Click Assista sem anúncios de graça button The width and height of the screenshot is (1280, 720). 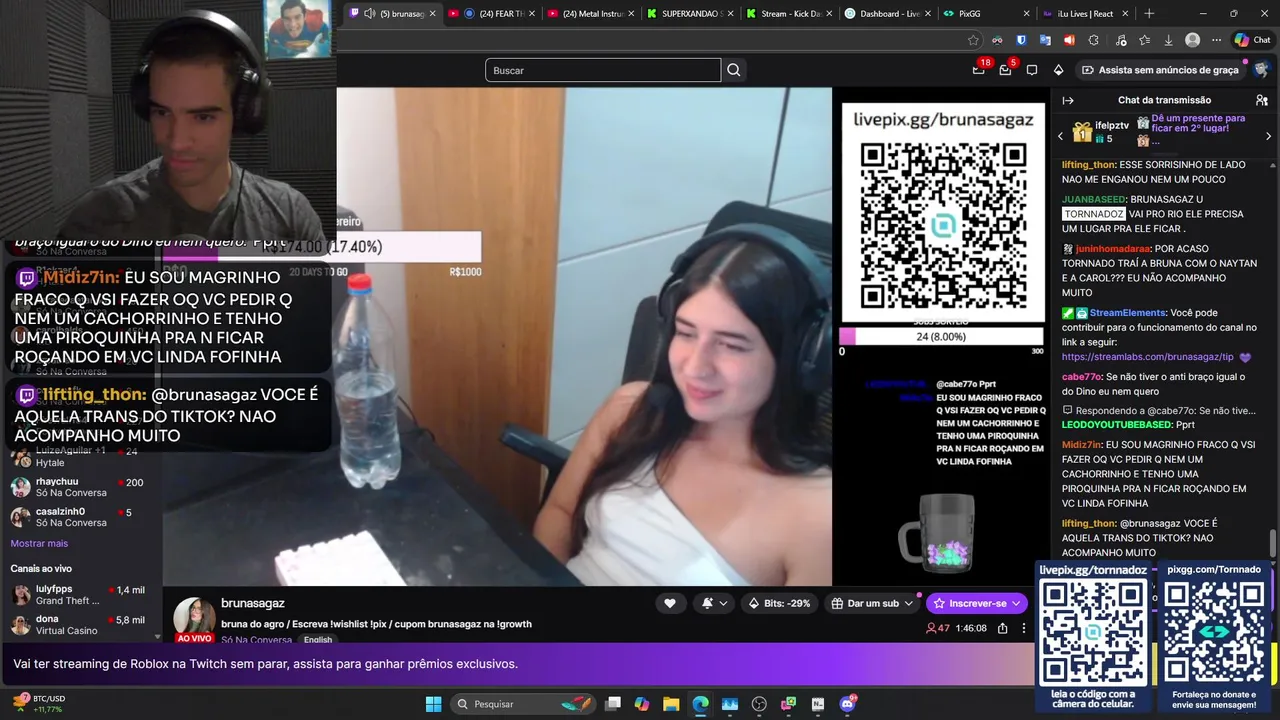[x=1160, y=70]
